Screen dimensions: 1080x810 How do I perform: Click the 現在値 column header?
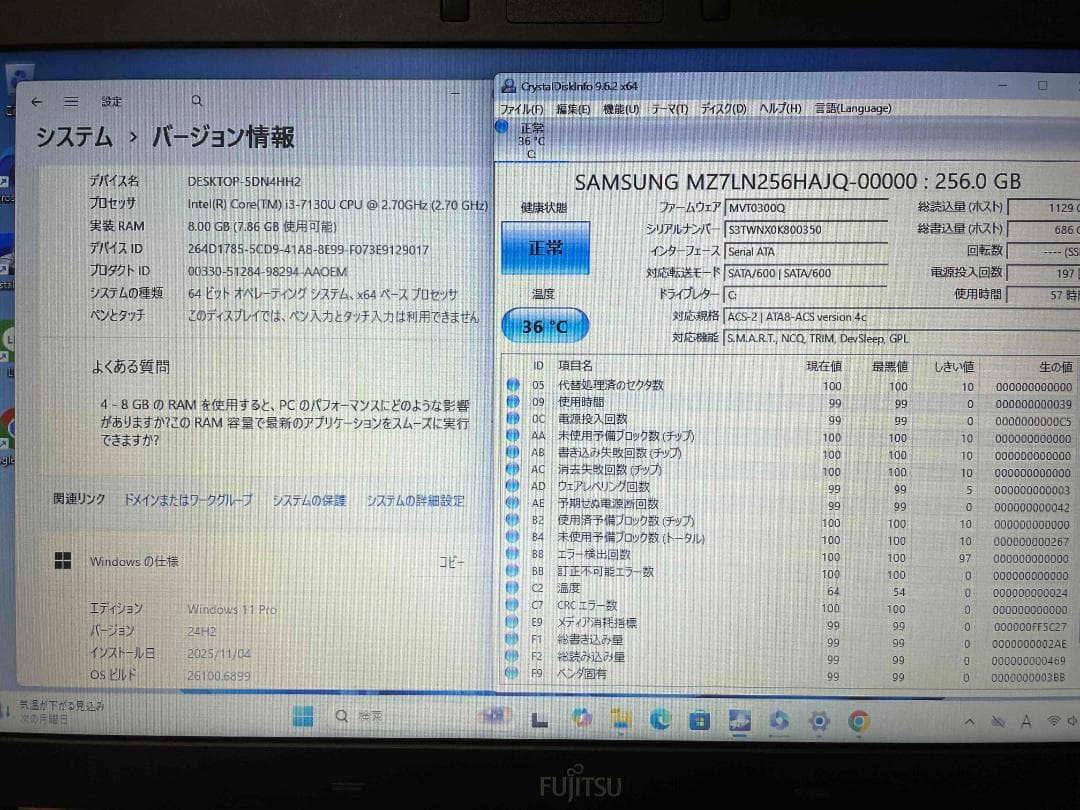point(824,366)
